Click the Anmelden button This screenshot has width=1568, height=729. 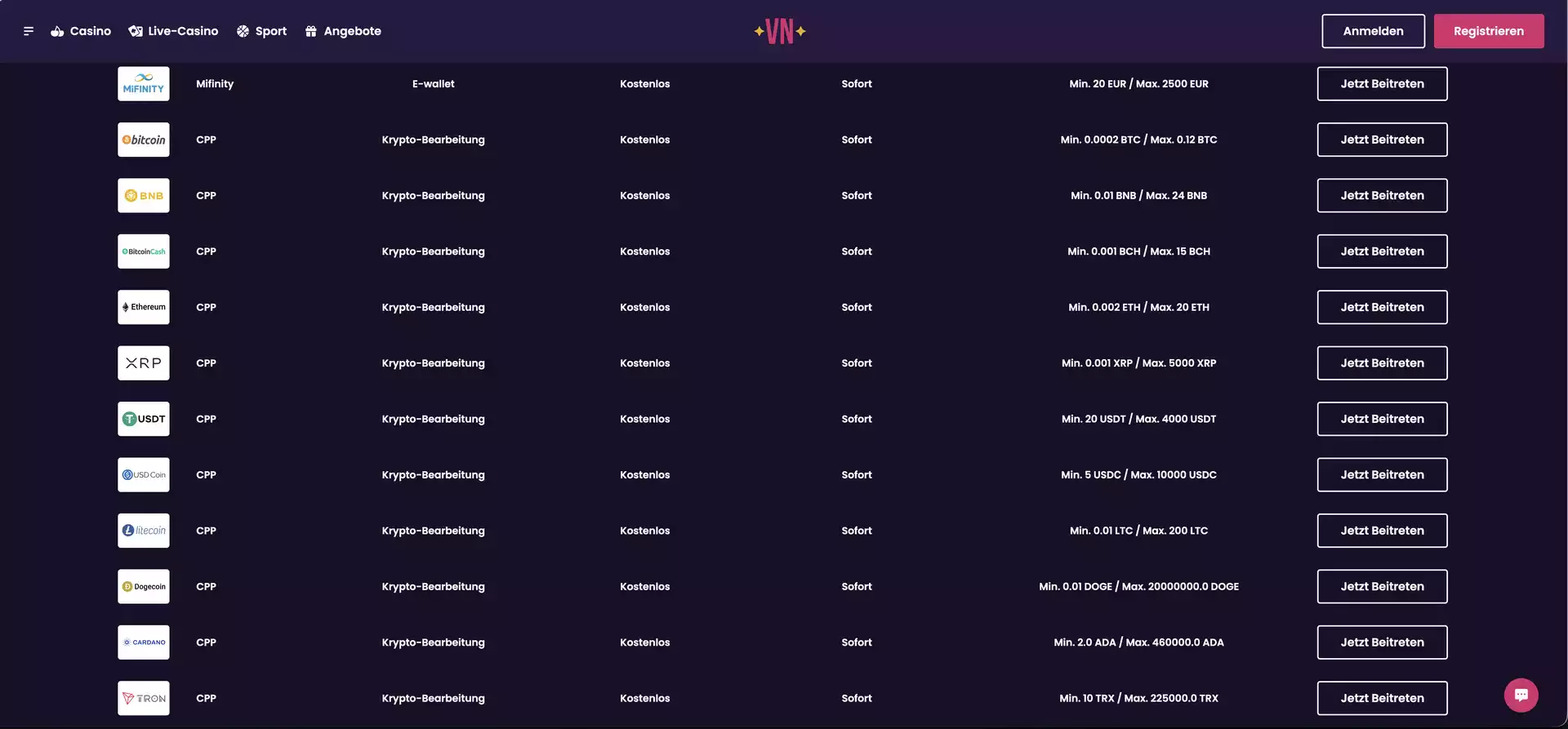1373,31
